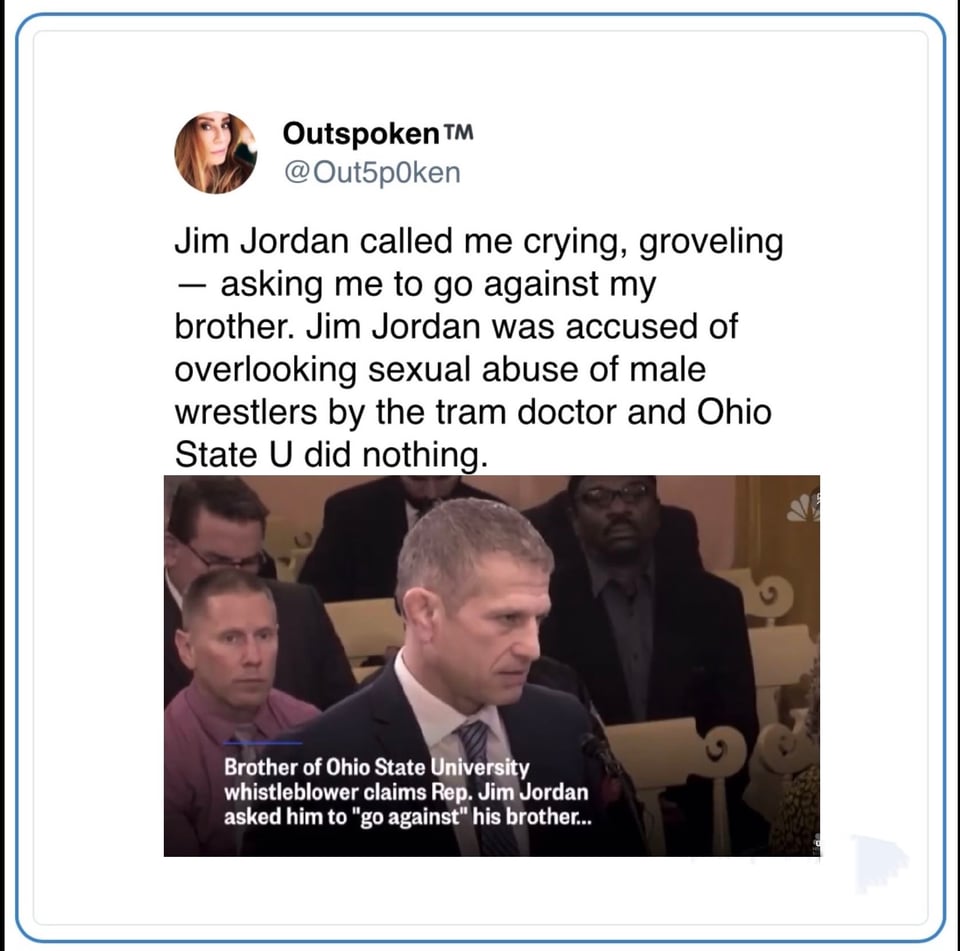This screenshot has height=951, width=960.
Task: Open the Outspoken profile avatar
Action: click(x=216, y=152)
